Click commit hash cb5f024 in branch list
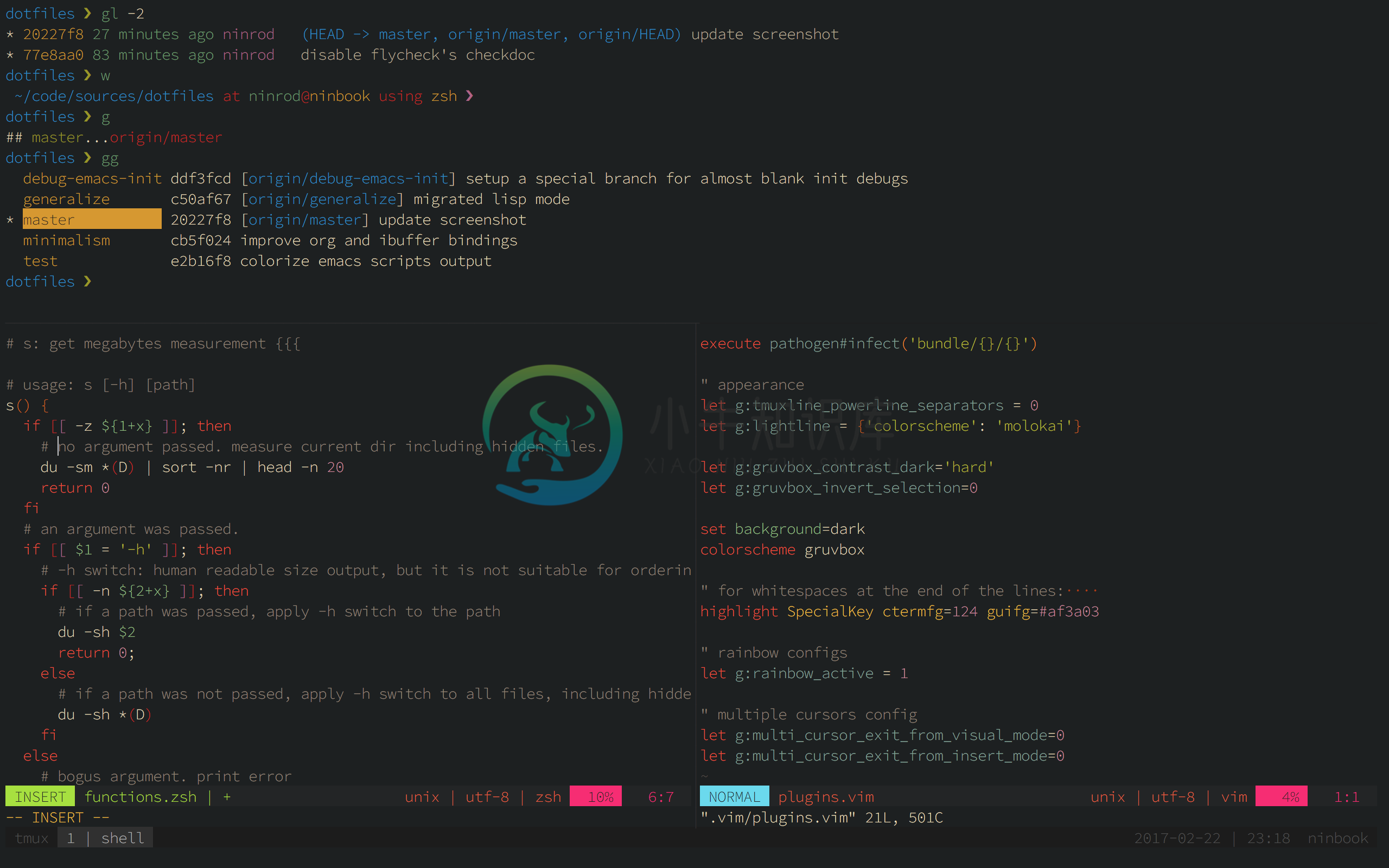1389x868 pixels. coord(201,240)
